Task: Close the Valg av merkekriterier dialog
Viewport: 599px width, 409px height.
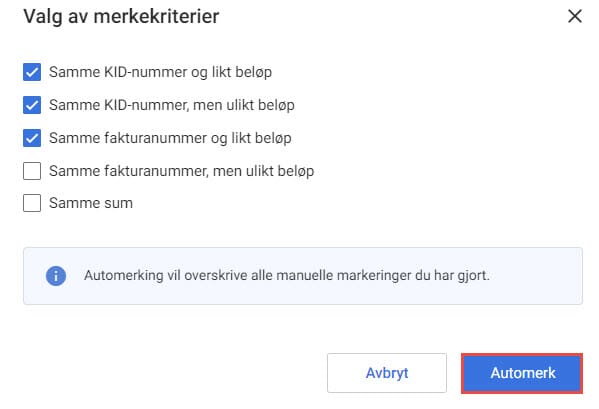Action: 575,16
